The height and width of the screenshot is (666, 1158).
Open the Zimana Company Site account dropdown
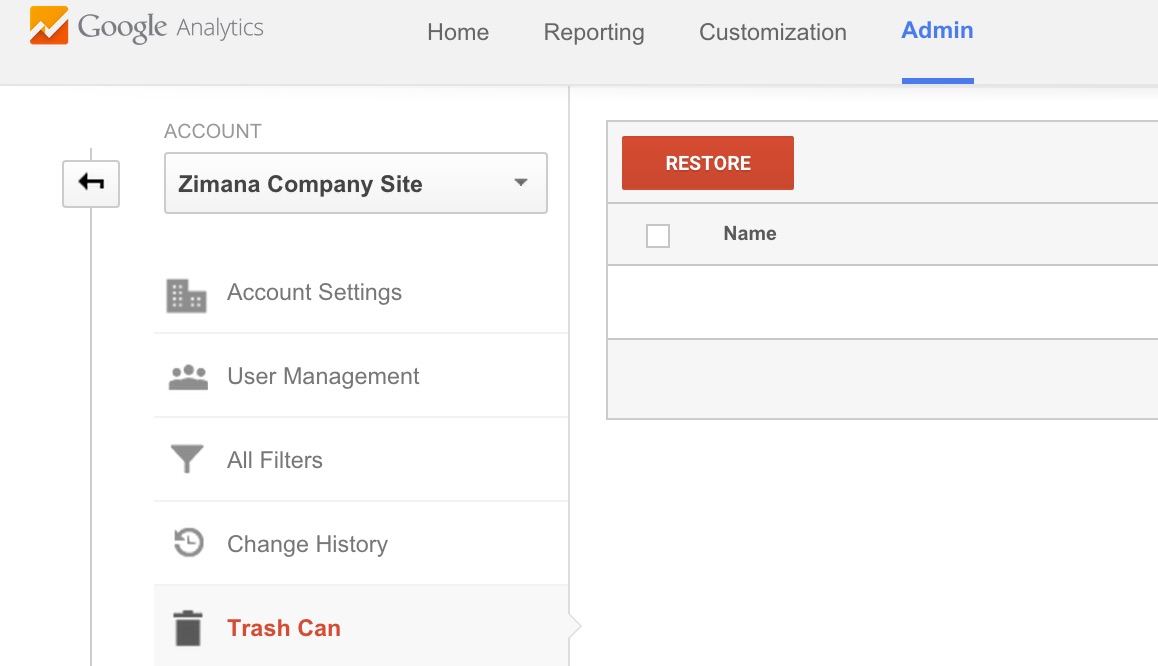click(x=356, y=183)
